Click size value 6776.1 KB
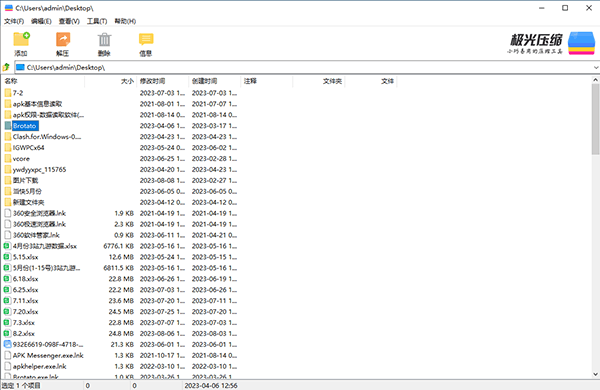 click(119, 246)
